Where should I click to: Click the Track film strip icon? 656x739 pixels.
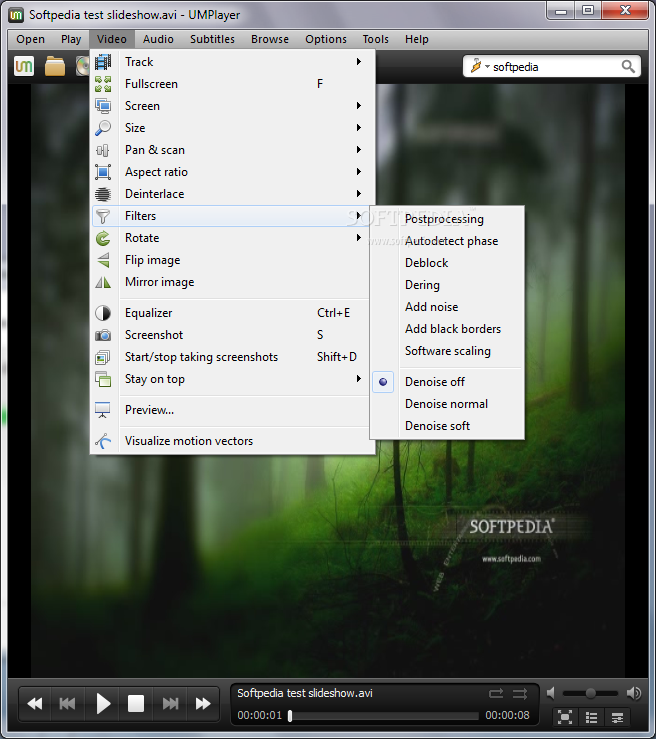click(103, 62)
